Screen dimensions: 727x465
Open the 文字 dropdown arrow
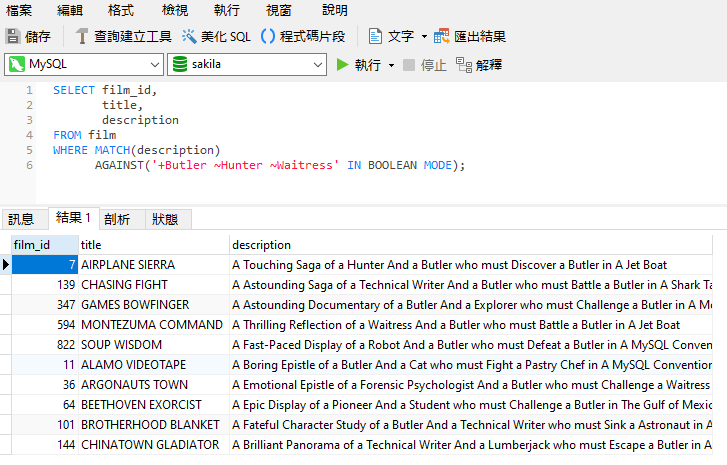pos(424,36)
